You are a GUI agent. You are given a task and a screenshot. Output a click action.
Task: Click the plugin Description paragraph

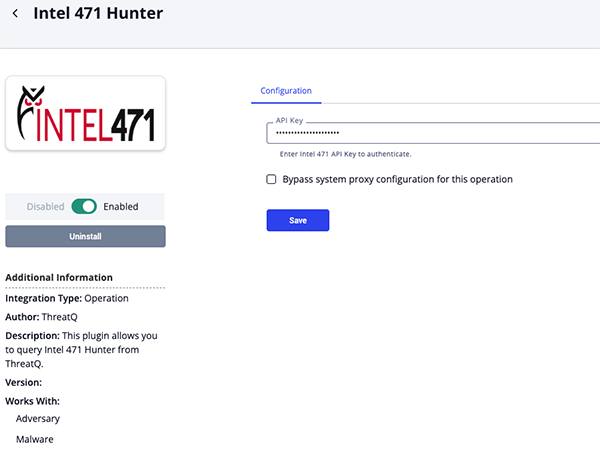(82, 349)
